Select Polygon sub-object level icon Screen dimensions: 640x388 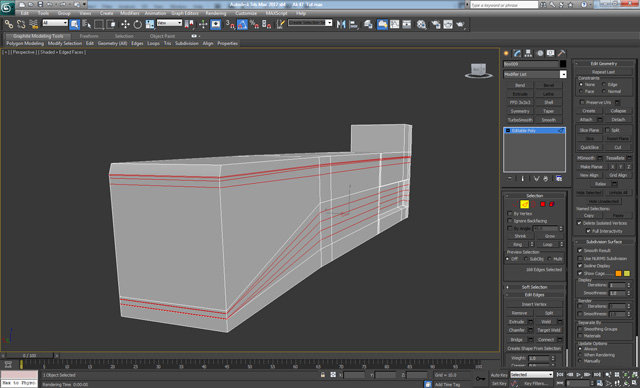click(543, 204)
